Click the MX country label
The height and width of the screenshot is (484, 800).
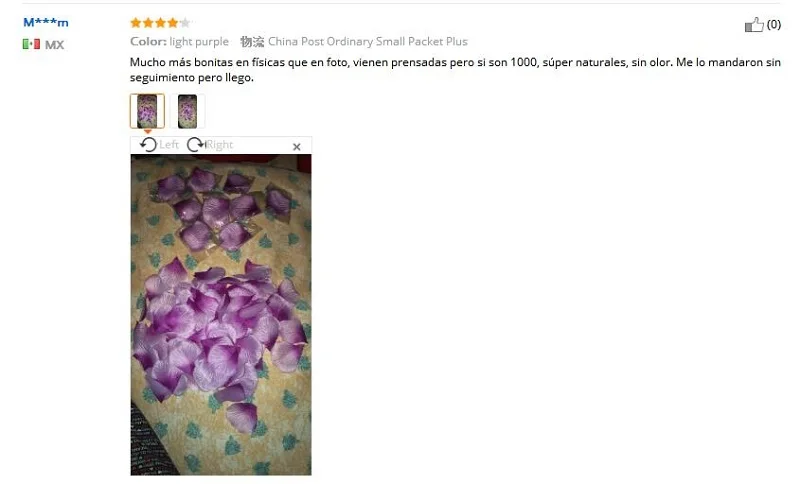pos(55,45)
